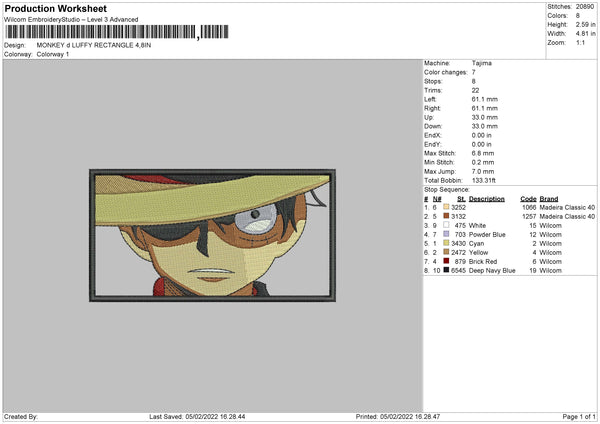The image size is (600, 424).
Task: Click the Madeira Classic 40 brand in row 1
Action: point(567,207)
